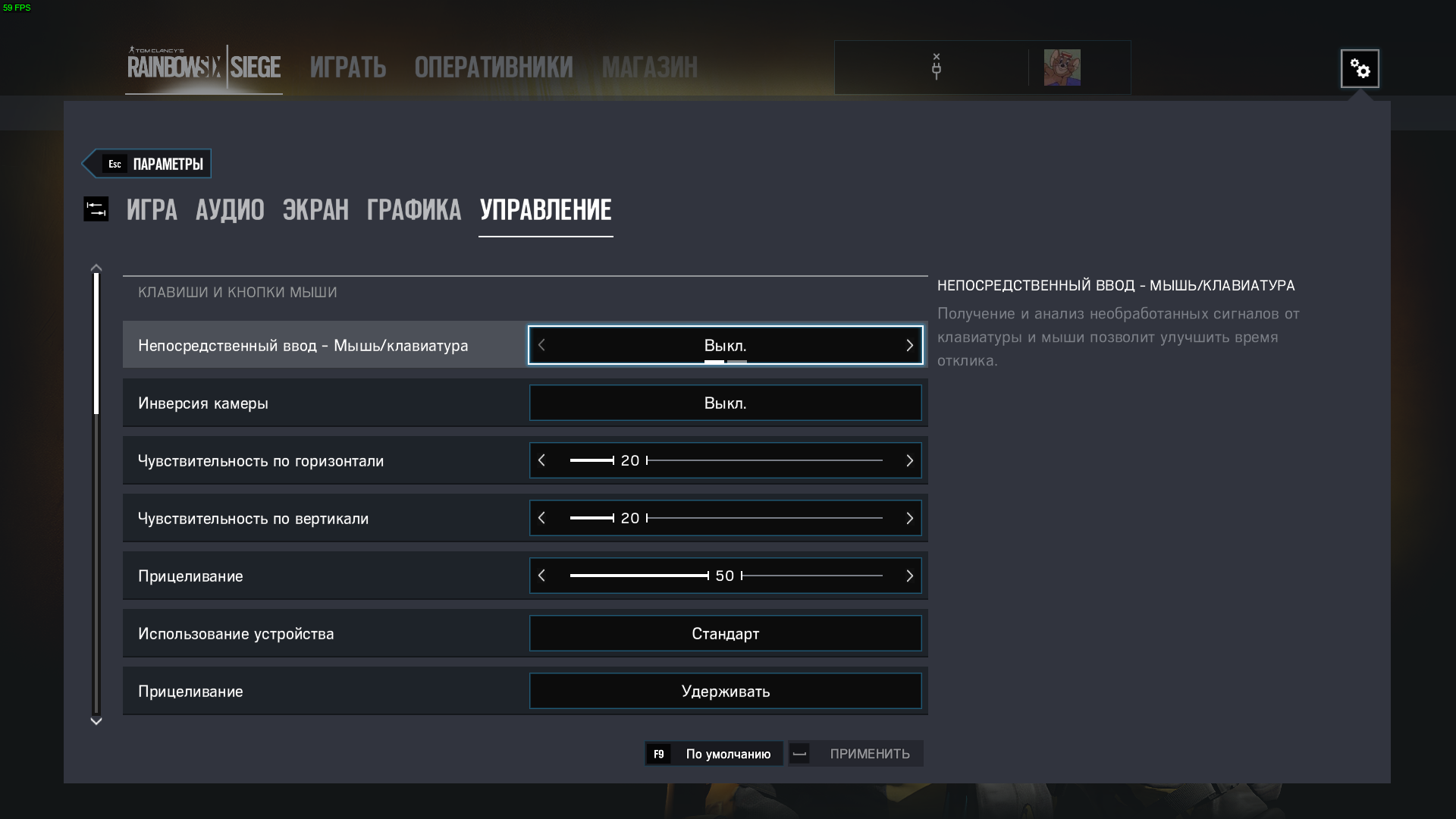Click the Rainbow Six Siege logo
The image size is (1456, 819).
[x=204, y=67]
